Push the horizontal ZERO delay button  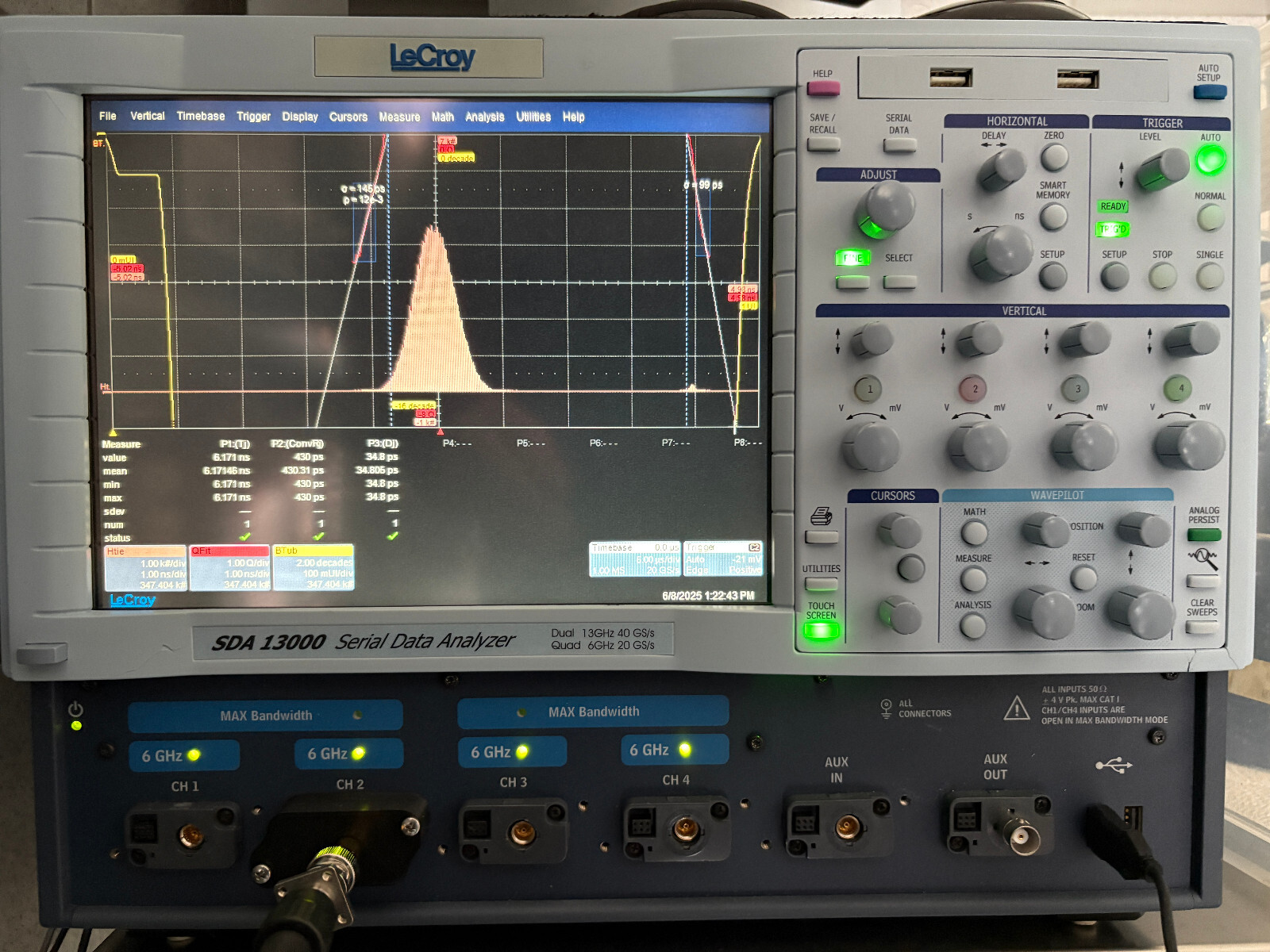1054,157
